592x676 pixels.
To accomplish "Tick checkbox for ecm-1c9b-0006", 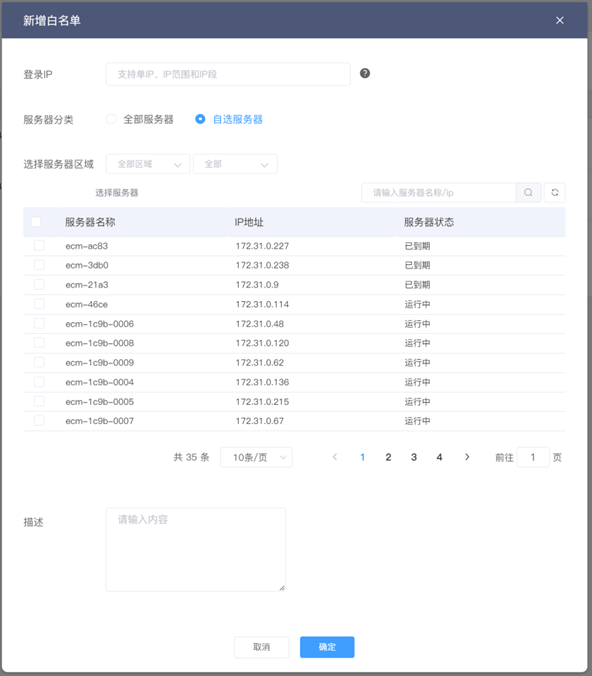I will pos(39,323).
